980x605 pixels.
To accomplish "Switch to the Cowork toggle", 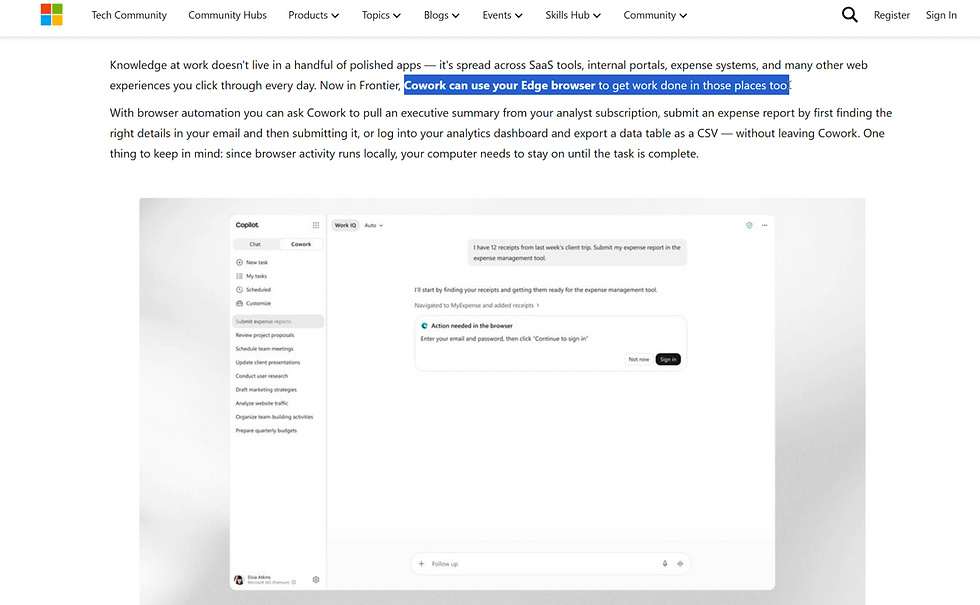I will tap(301, 244).
